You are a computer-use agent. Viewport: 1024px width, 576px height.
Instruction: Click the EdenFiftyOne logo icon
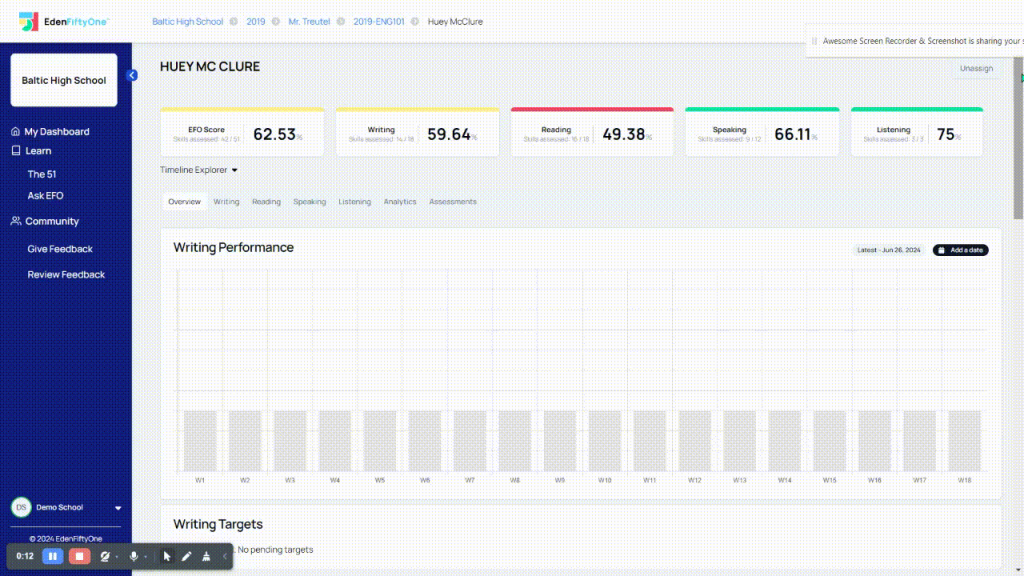click(x=28, y=21)
